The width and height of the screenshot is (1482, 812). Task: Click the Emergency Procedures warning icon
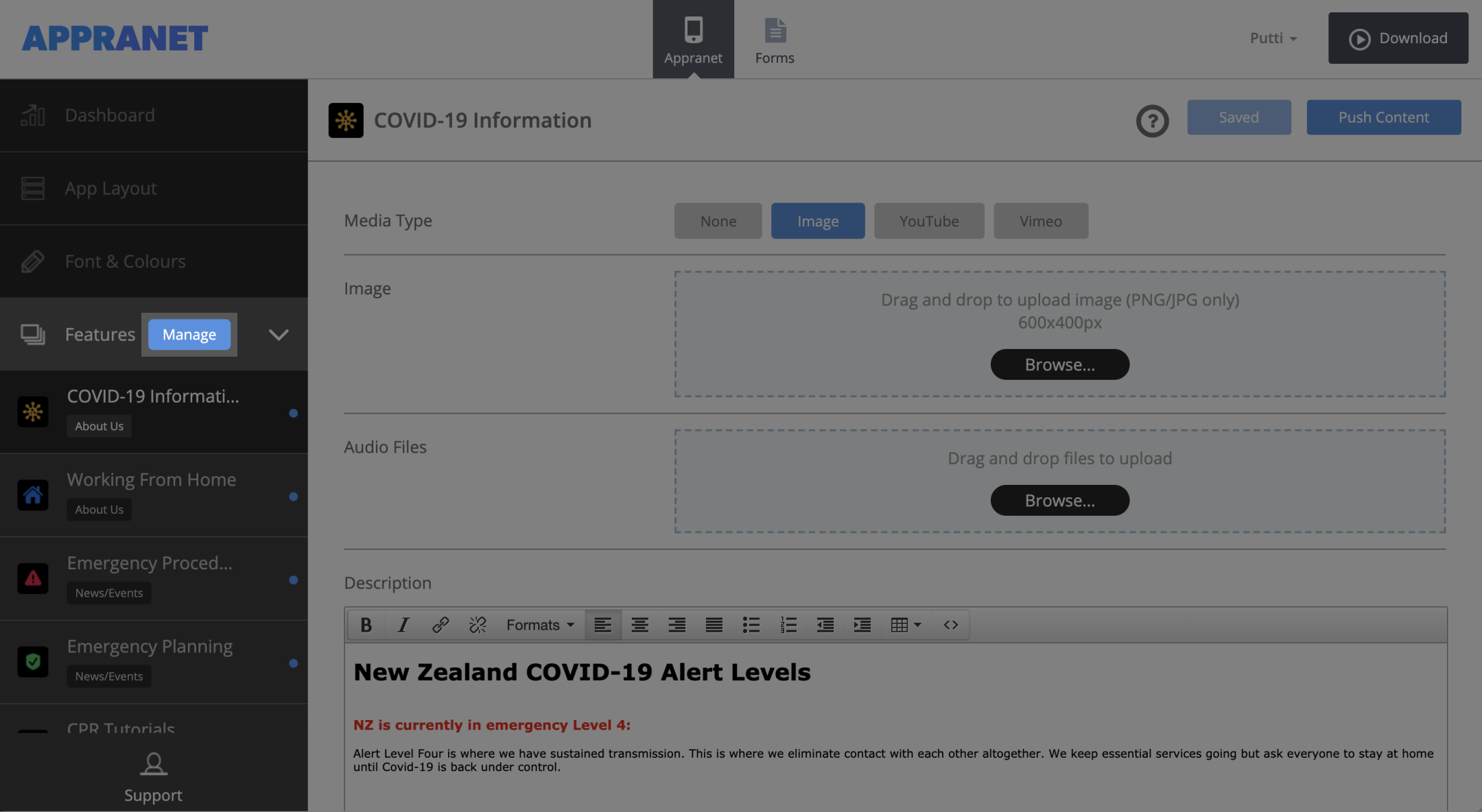click(x=33, y=579)
